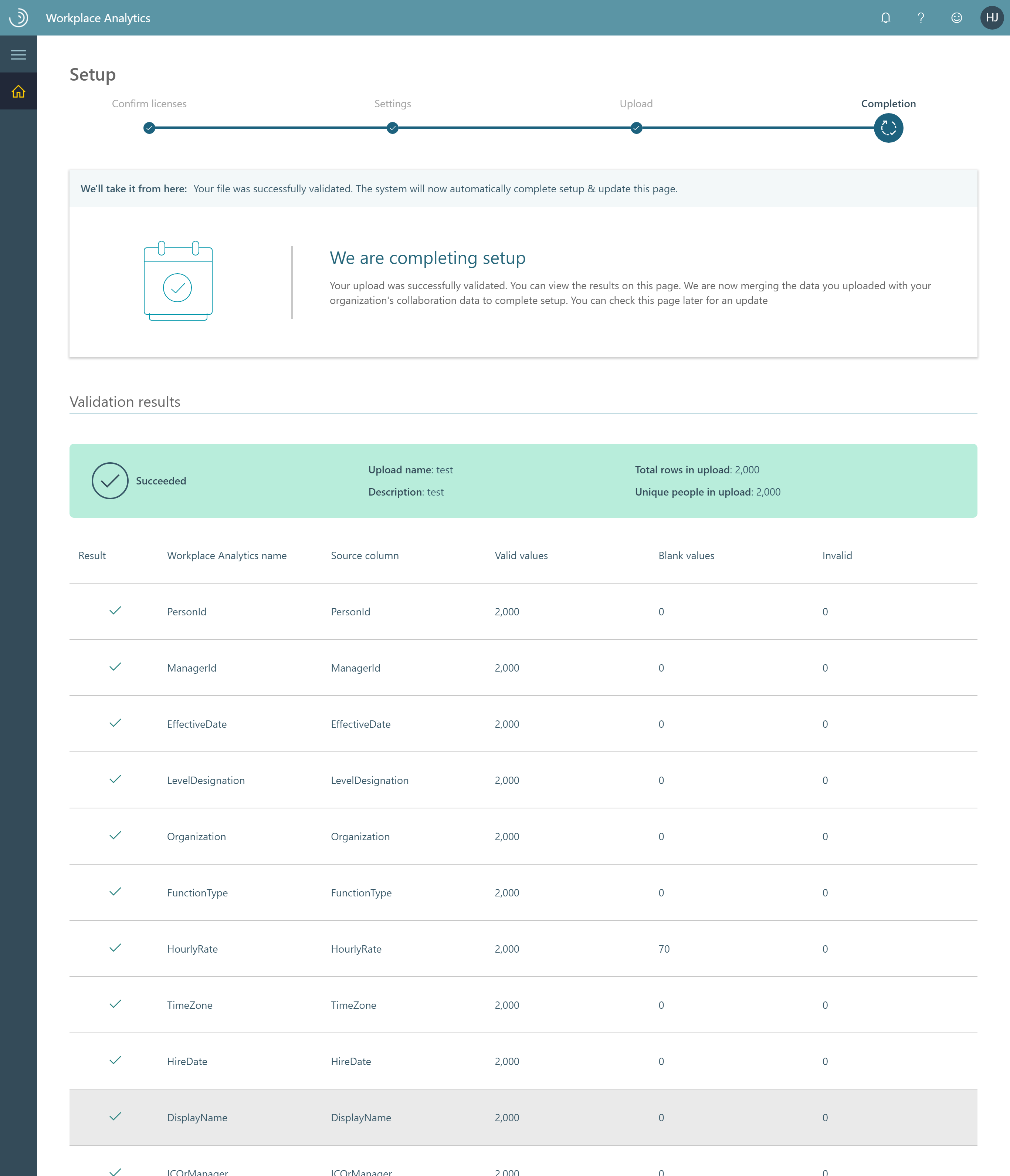Select the HourlyRate row
The height and width of the screenshot is (1176, 1010).
pos(523,949)
